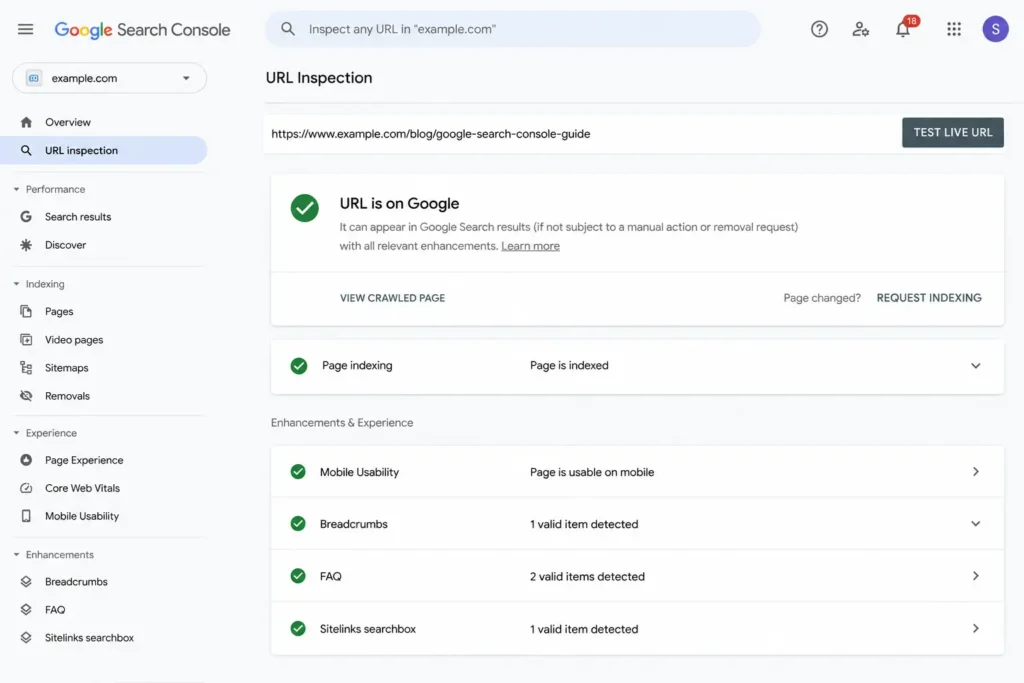1024x683 pixels.
Task: Click the Removals crossed-eye icon
Action: coord(26,396)
